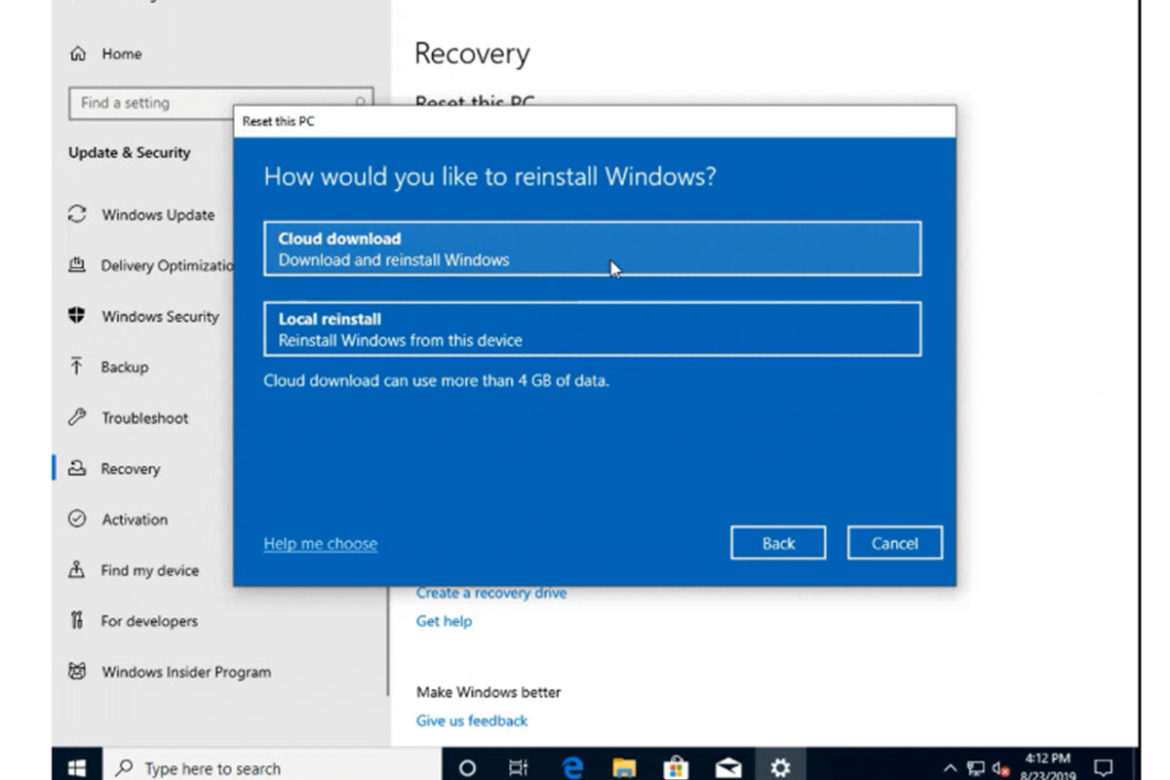This screenshot has height=780, width=1170.
Task: Choose the Local reinstall option
Action: pos(592,329)
